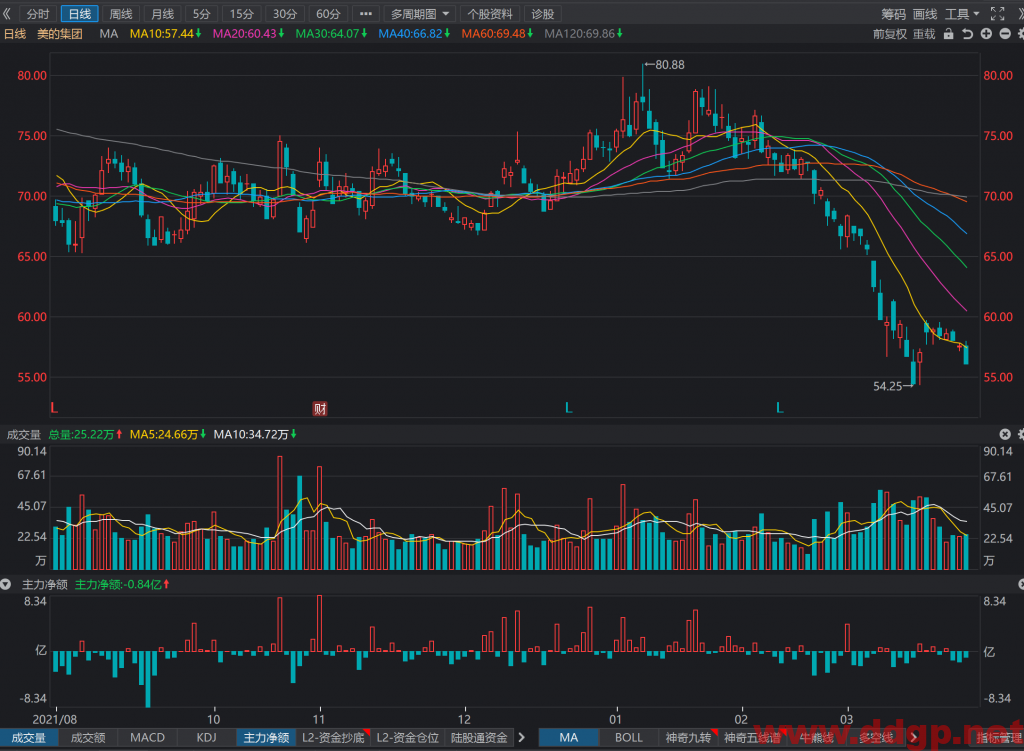The image size is (1024, 751).
Task: Select the MACD indicator tab
Action: click(148, 737)
